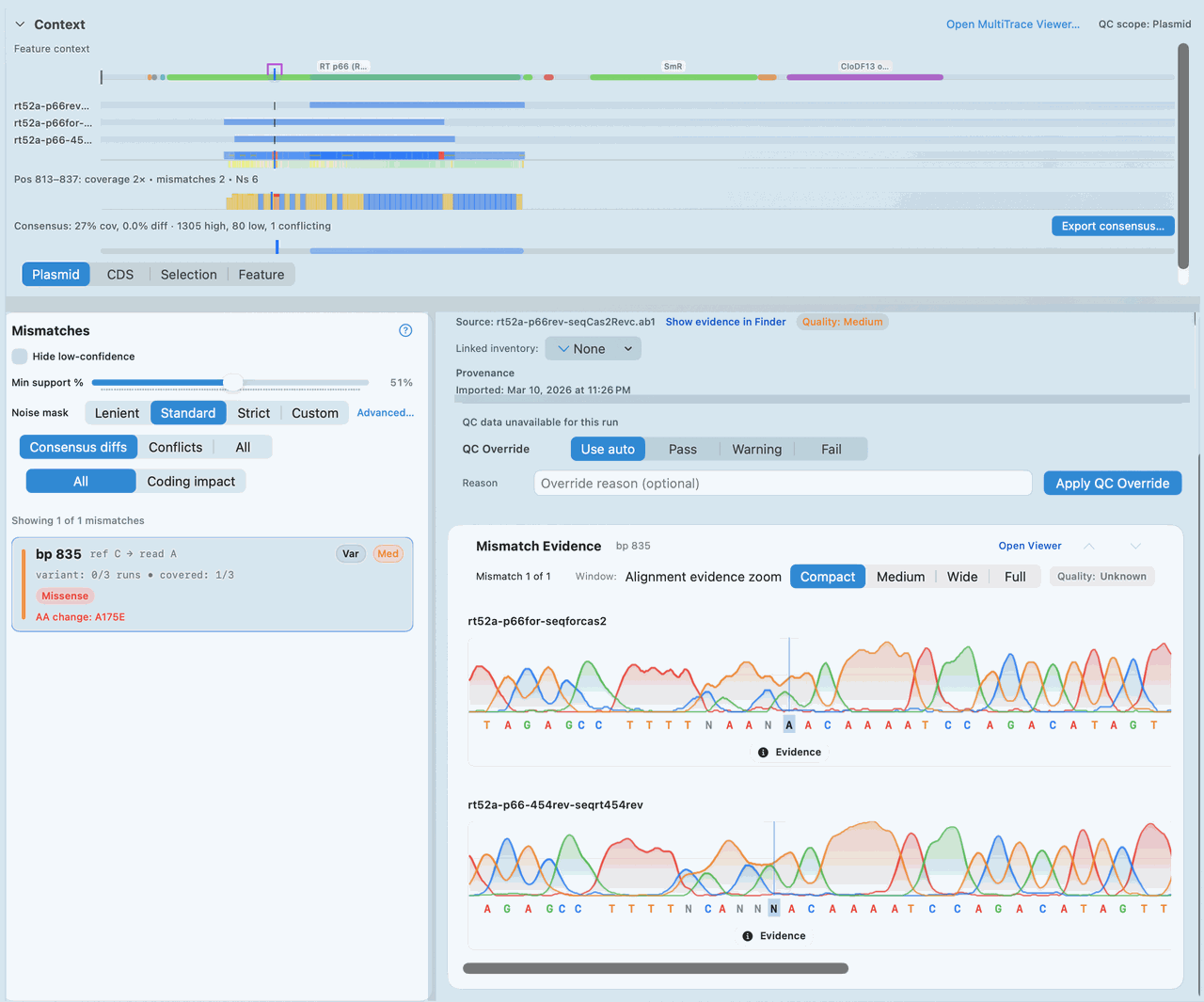Switch context view to CDS
1204x1002 pixels.
[120, 274]
